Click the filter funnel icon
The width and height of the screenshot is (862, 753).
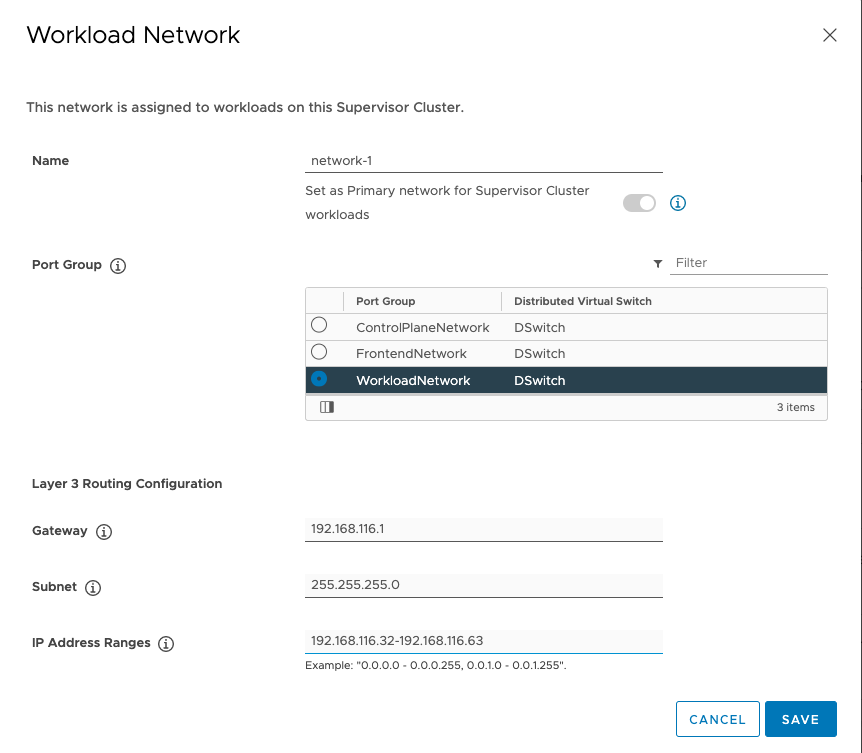click(x=658, y=264)
